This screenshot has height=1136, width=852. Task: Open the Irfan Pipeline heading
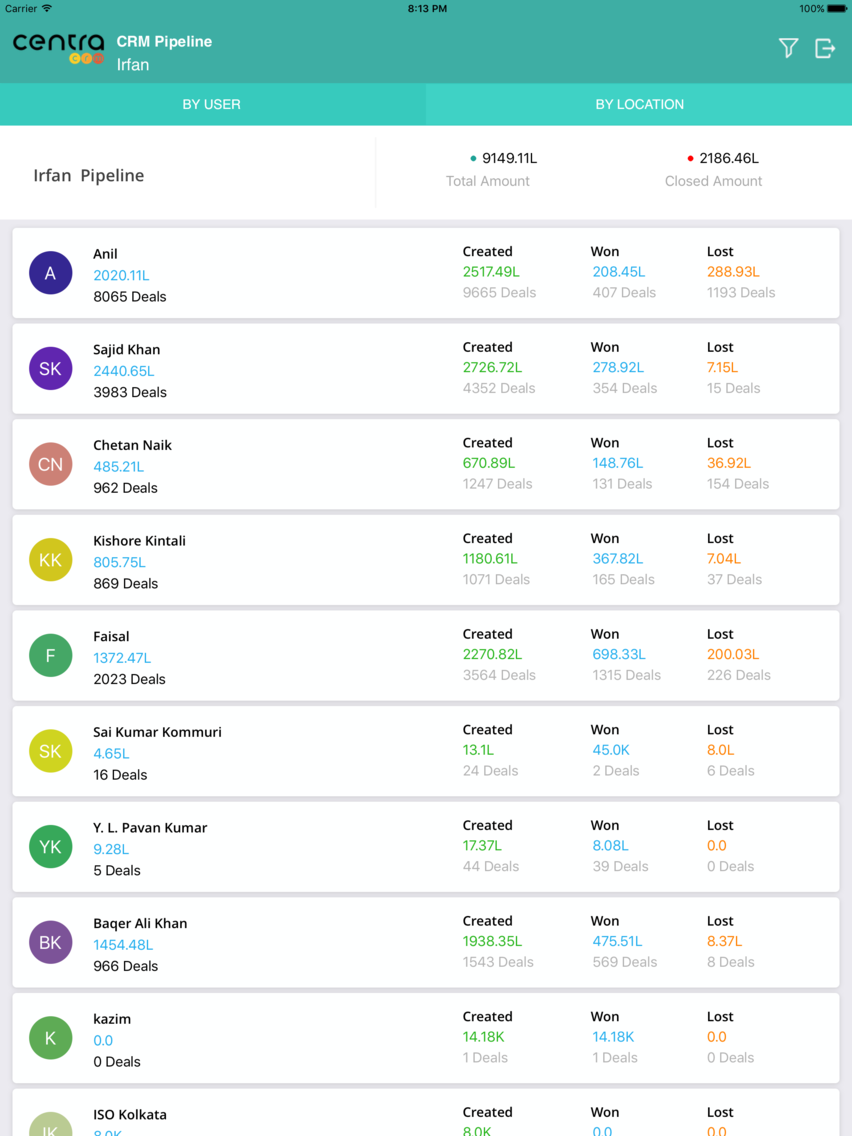point(88,174)
